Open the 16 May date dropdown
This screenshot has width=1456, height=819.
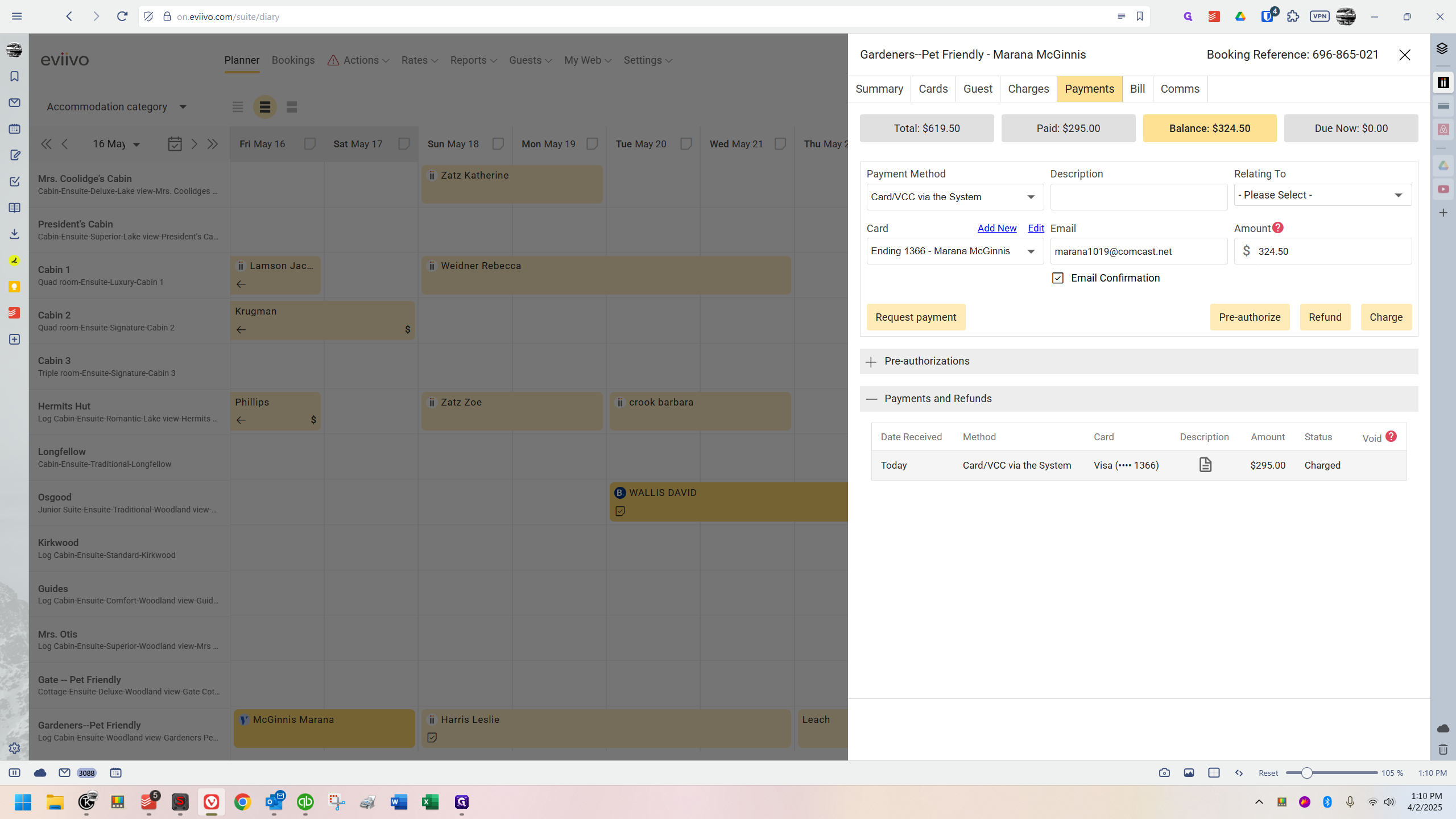point(117,144)
